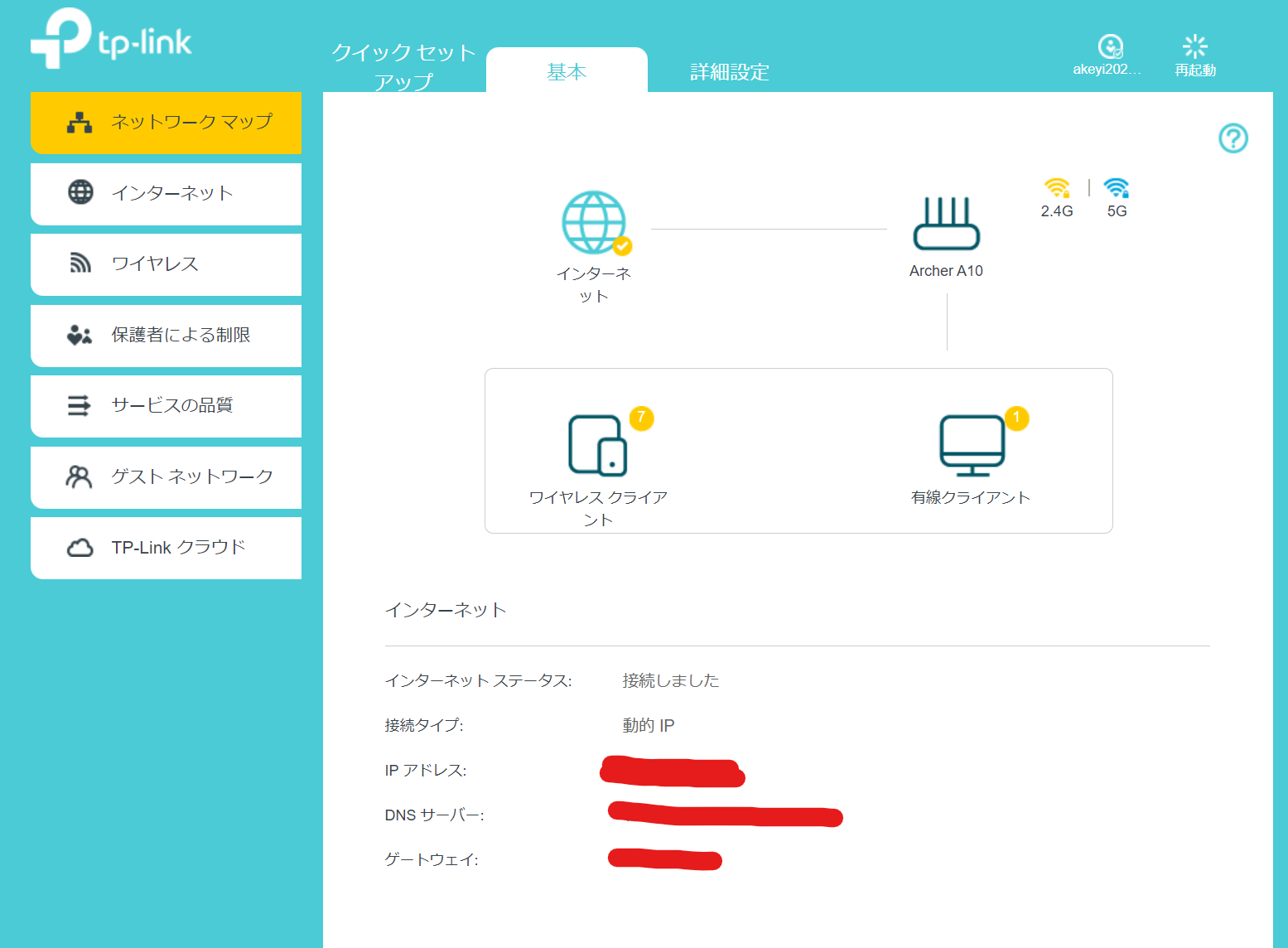
Task: Click the help question mark icon
Action: [x=1233, y=139]
